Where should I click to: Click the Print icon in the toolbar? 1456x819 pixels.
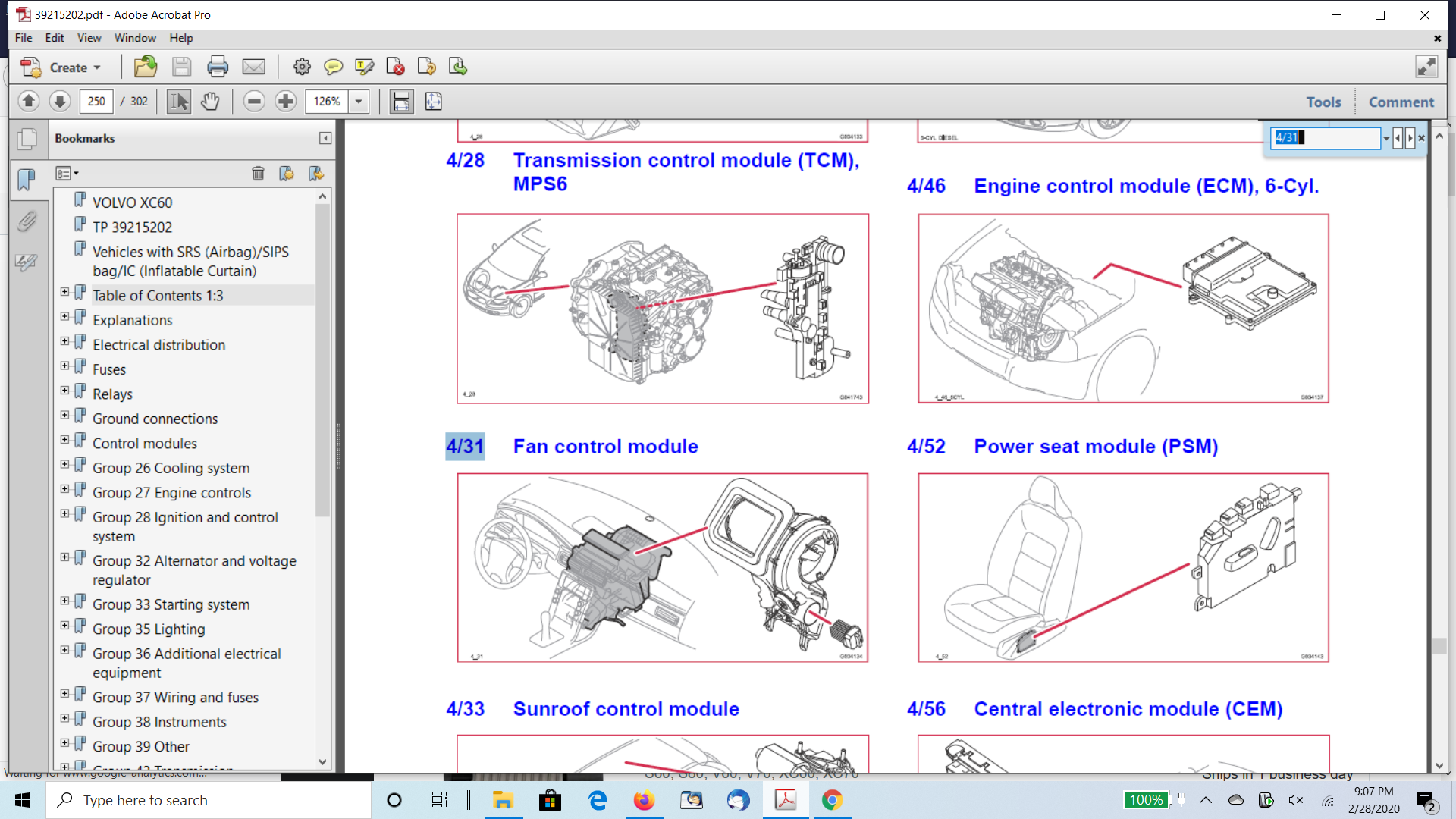218,67
